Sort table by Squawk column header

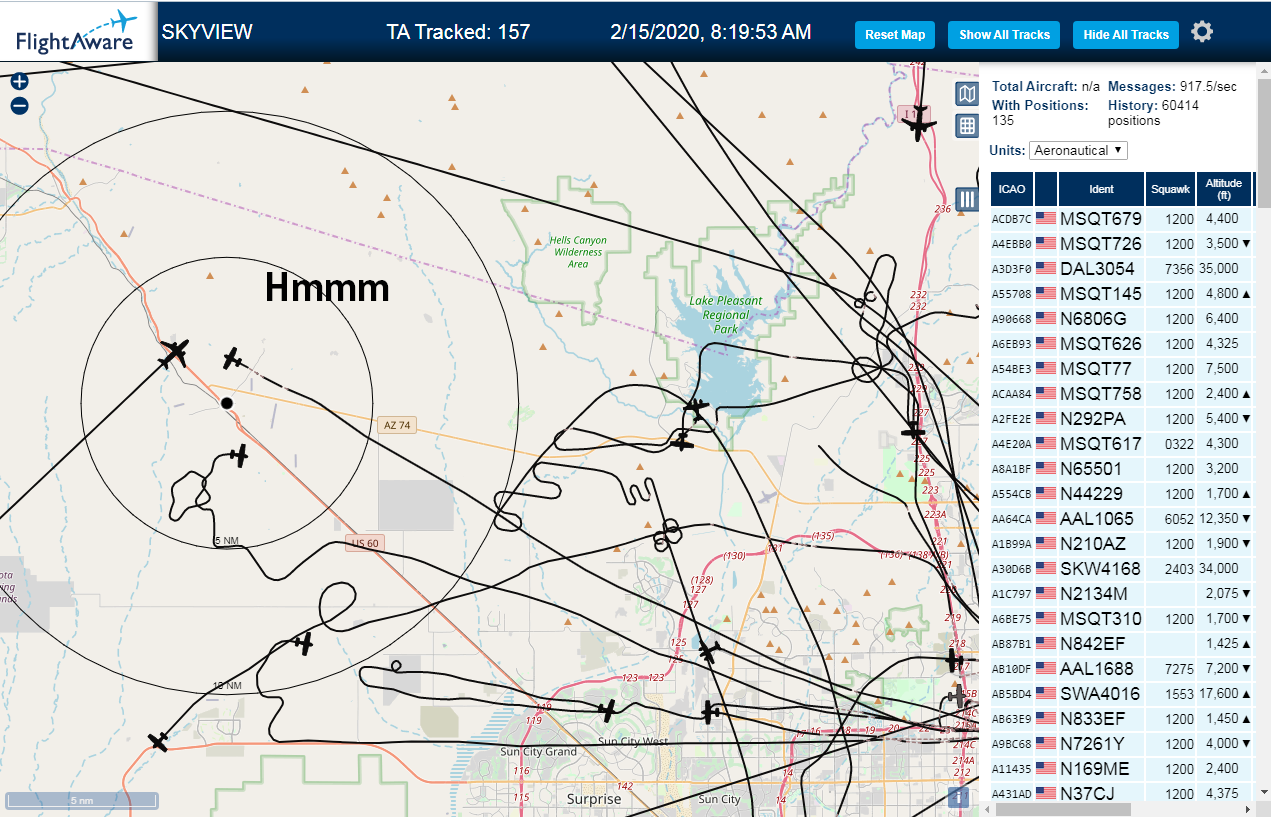pos(1170,189)
